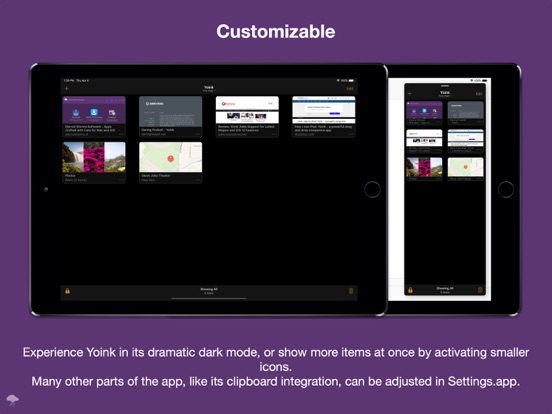
Task: Tap the plus icon in the slide-over Yoink panel
Action: [410, 94]
